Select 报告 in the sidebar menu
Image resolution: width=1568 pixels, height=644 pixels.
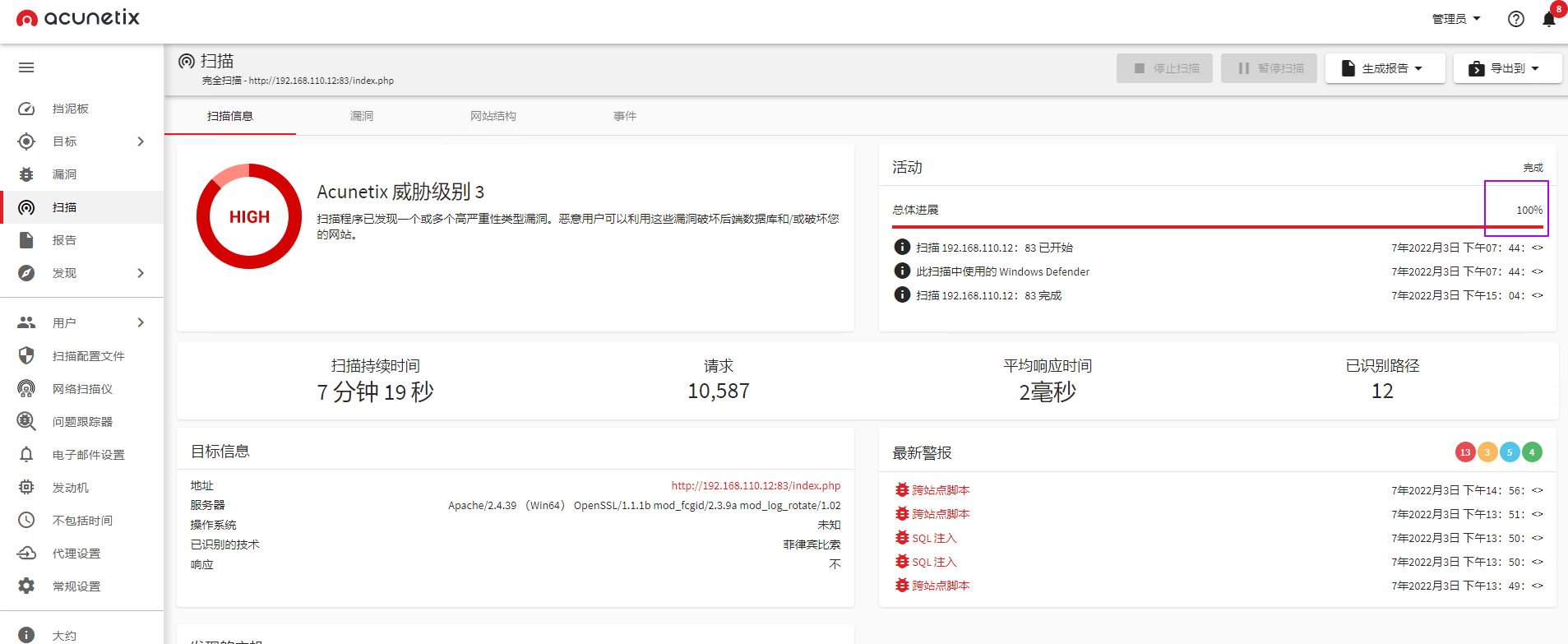(82, 240)
